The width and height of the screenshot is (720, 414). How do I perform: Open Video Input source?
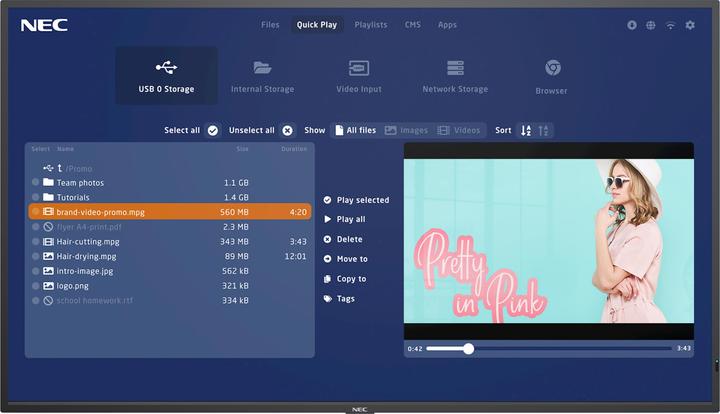358,75
